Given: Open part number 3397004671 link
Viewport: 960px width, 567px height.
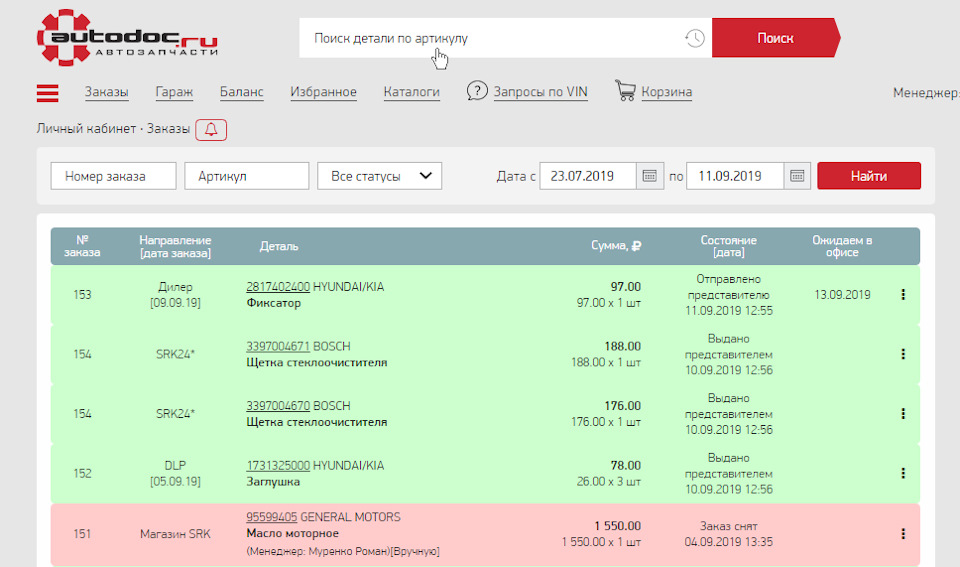Looking at the screenshot, I should 278,347.
